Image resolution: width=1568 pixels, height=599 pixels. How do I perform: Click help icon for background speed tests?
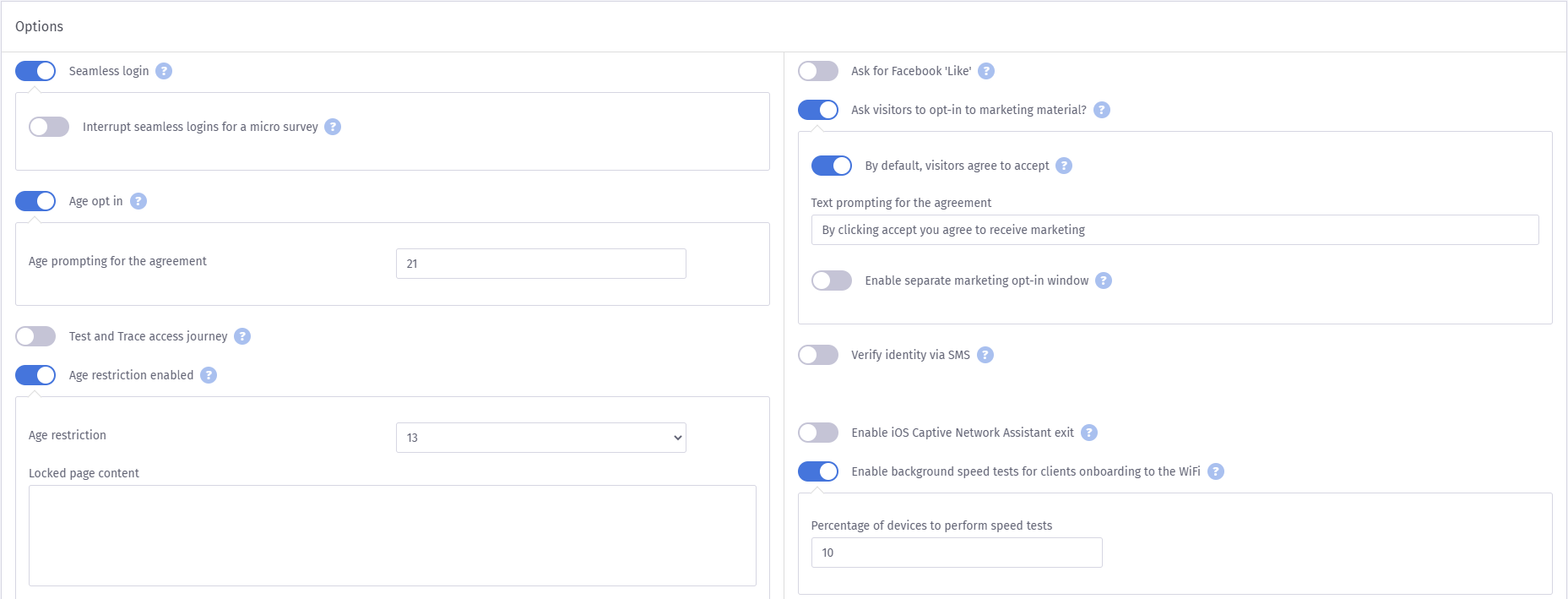click(1215, 471)
